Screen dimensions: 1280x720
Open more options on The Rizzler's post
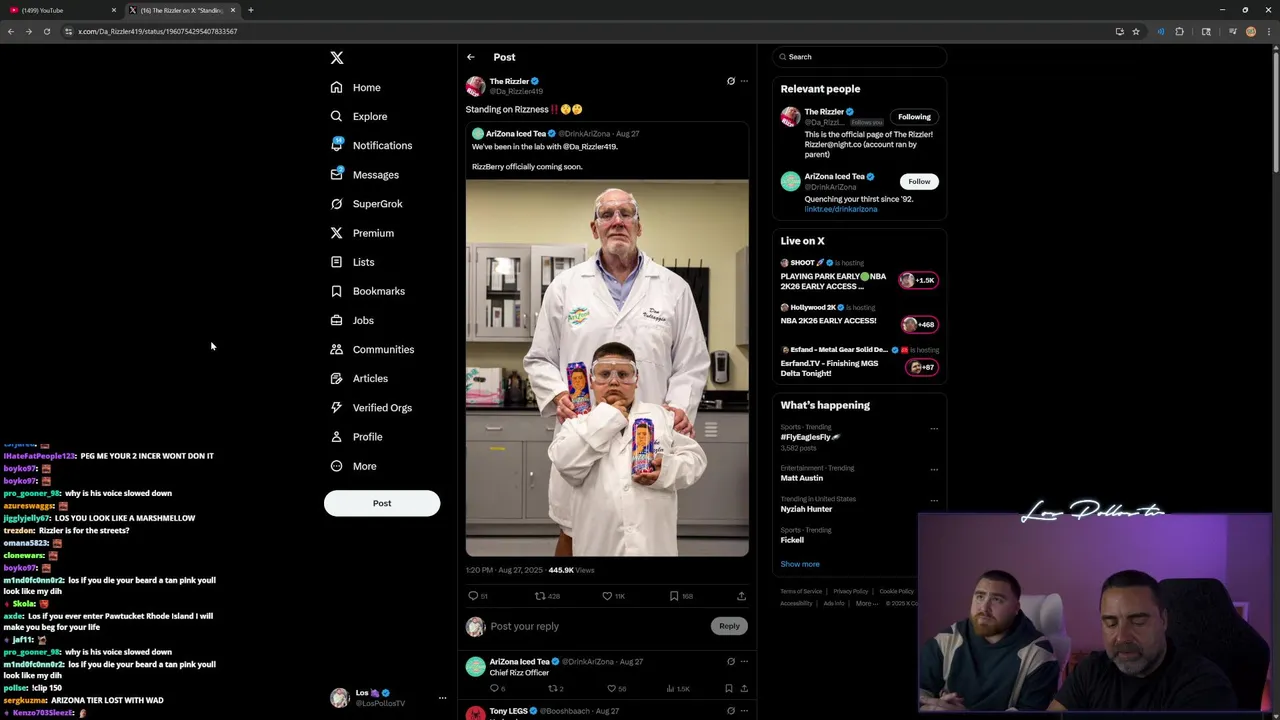744,81
